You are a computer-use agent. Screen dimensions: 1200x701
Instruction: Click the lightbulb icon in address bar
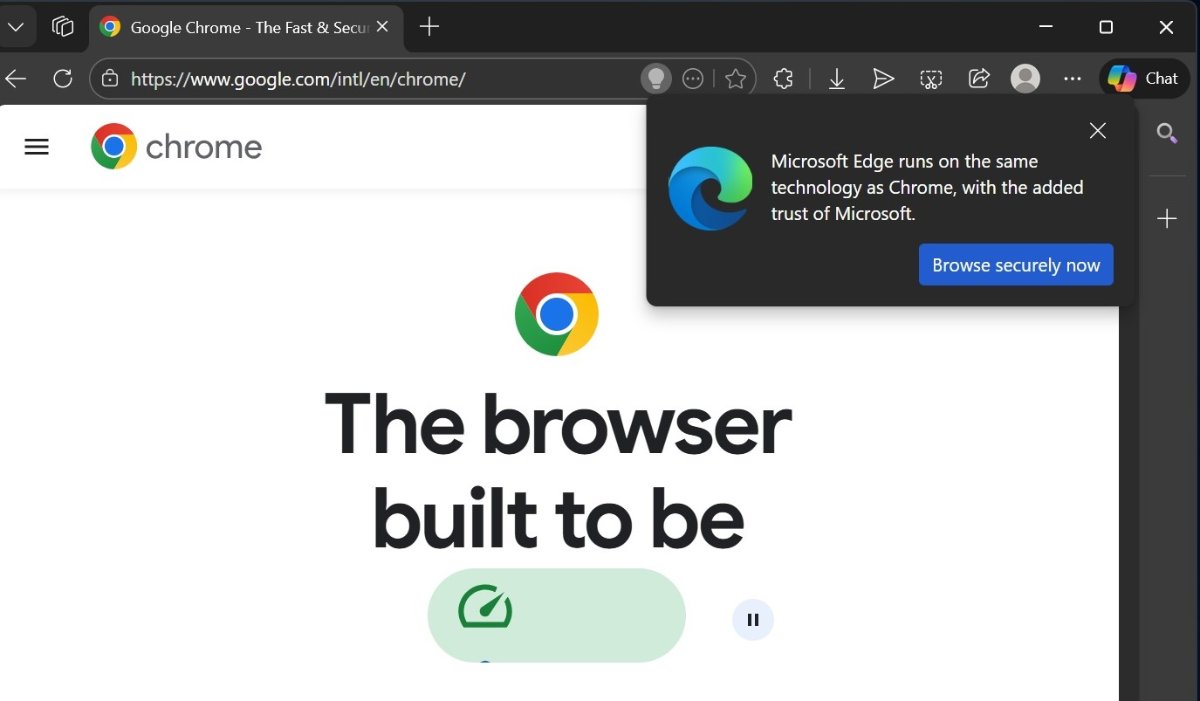655,79
